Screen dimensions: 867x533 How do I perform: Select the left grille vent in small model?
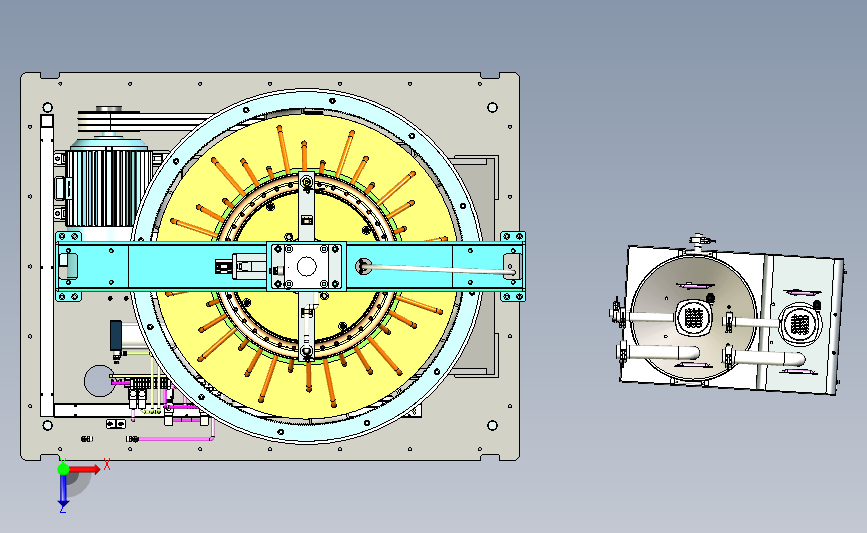pos(693,318)
